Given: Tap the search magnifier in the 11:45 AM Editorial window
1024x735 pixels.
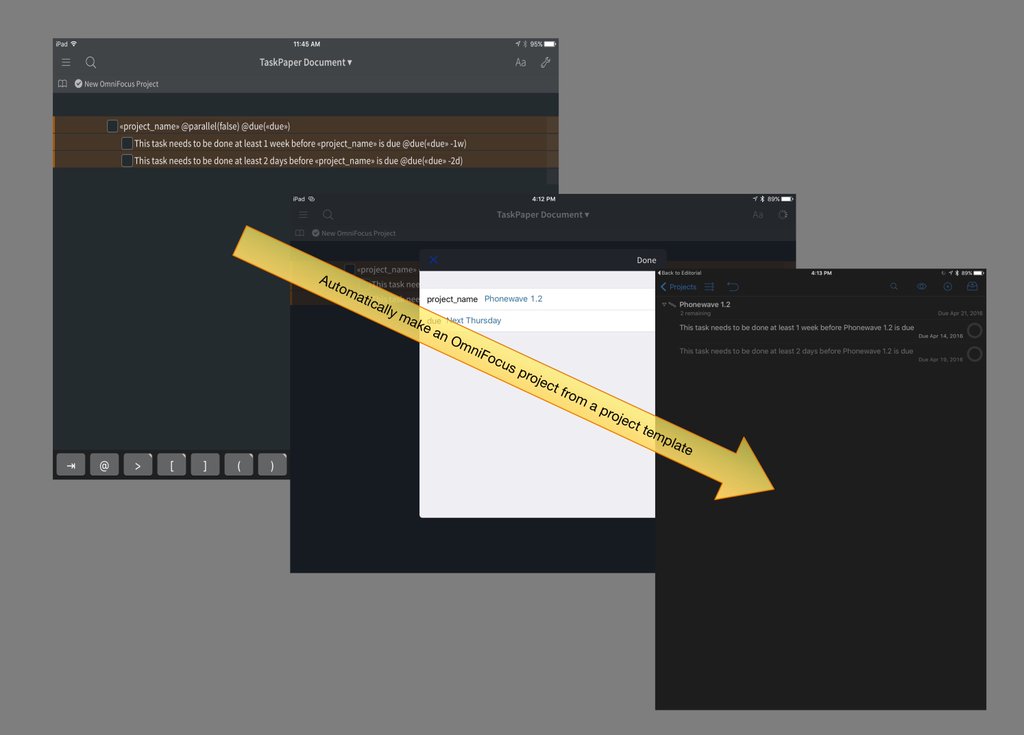Looking at the screenshot, I should [x=91, y=62].
